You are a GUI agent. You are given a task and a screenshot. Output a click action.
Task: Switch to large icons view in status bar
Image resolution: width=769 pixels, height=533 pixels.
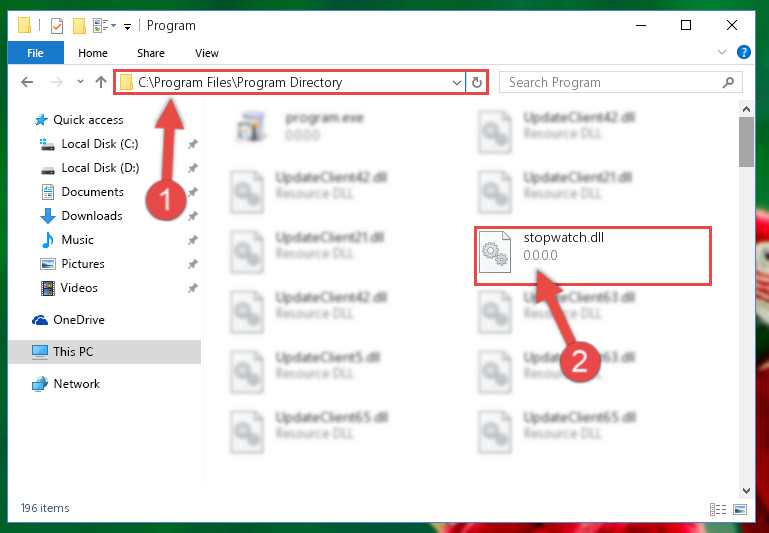pos(740,509)
